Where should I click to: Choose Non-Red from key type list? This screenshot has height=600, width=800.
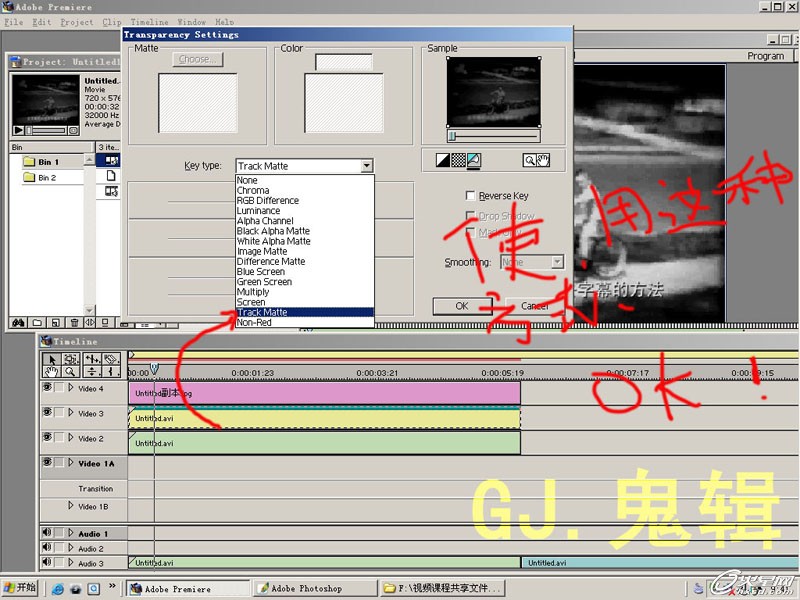pos(305,322)
